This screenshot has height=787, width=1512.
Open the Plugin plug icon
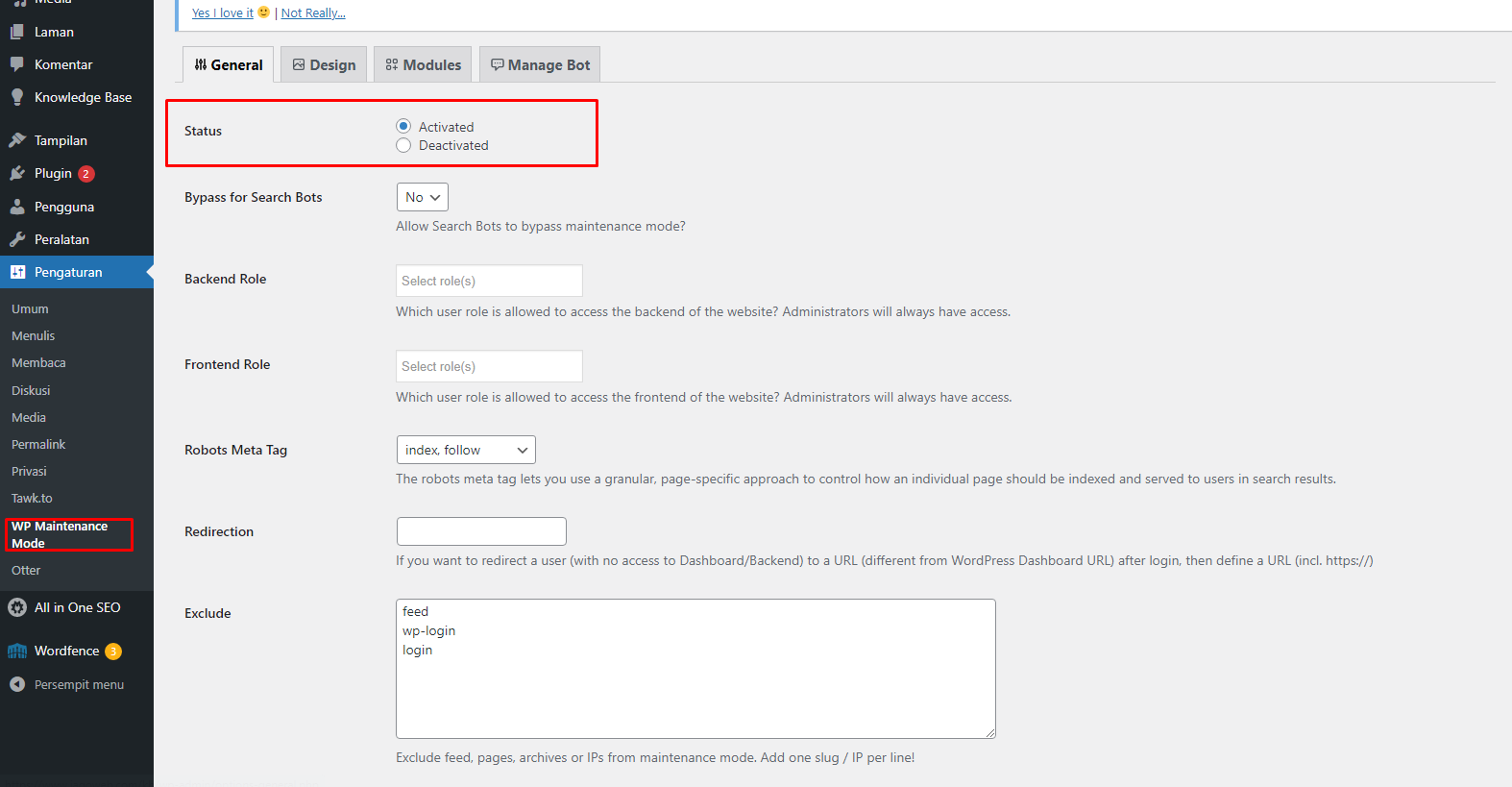(x=17, y=173)
